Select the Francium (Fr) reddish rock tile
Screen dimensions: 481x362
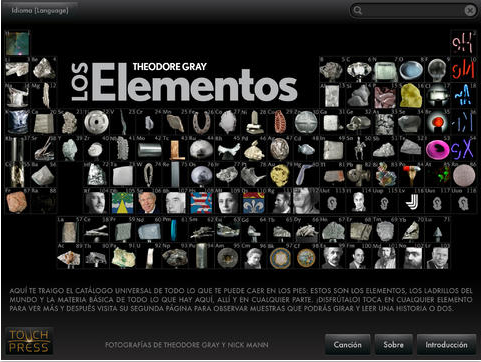18,201
